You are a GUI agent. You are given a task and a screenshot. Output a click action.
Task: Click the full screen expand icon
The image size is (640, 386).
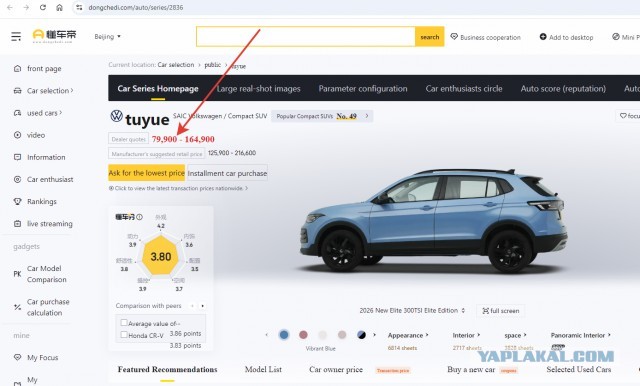[485, 311]
